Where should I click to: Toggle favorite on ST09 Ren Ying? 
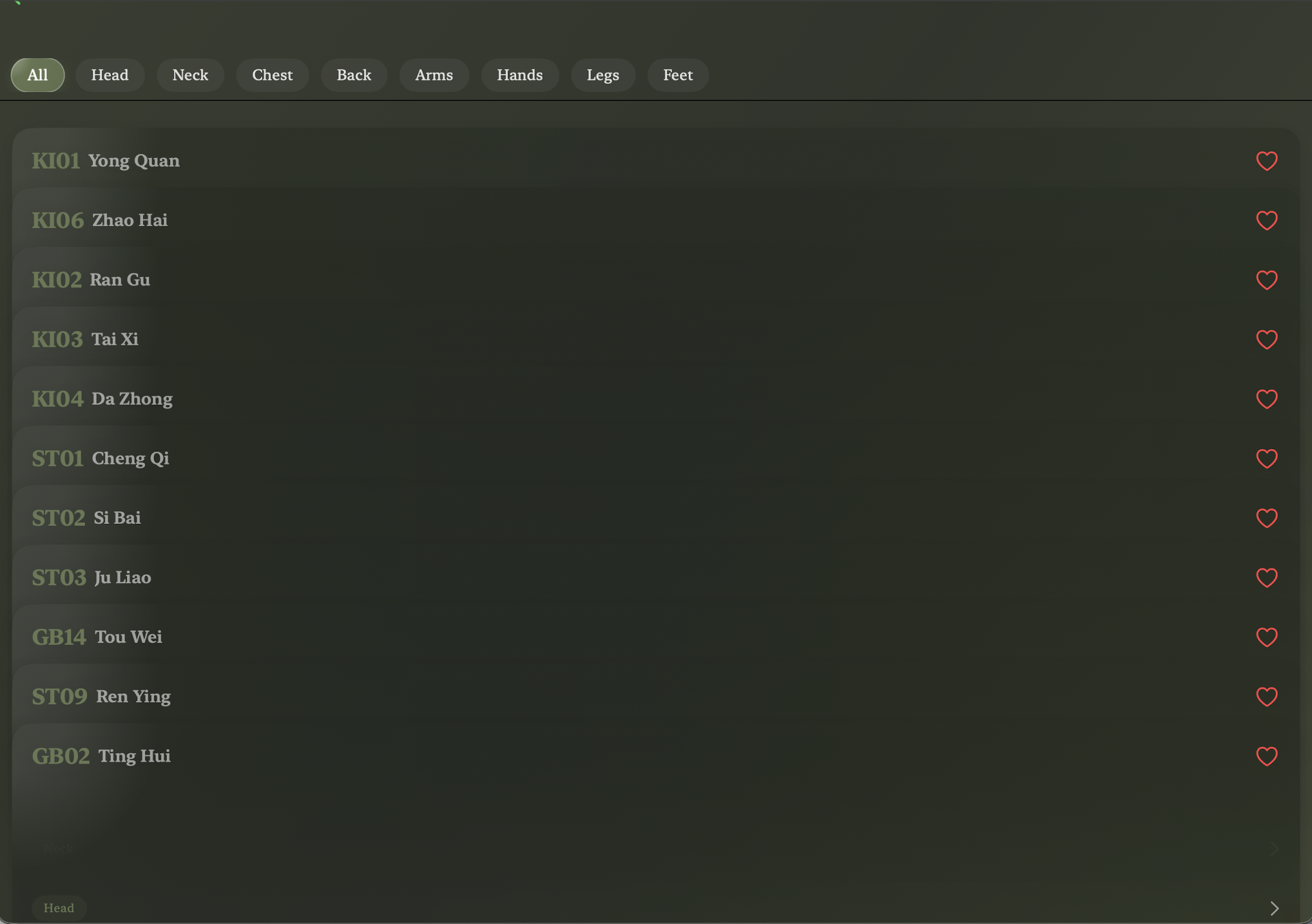point(1266,697)
